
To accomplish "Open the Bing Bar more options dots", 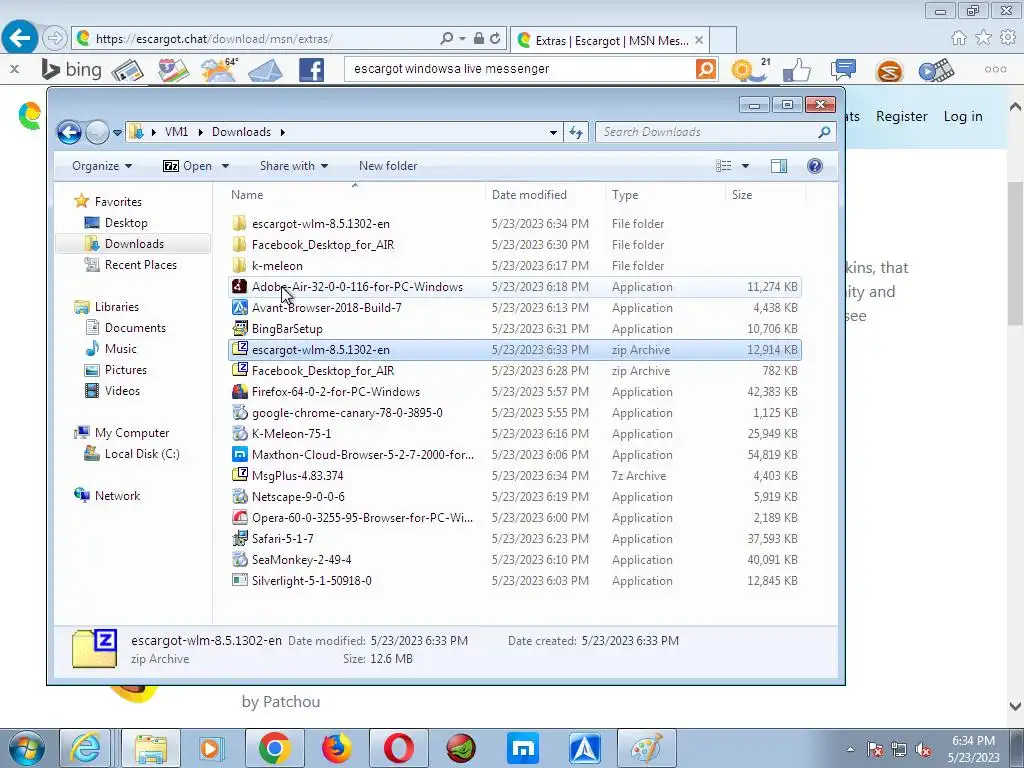I will (x=995, y=69).
